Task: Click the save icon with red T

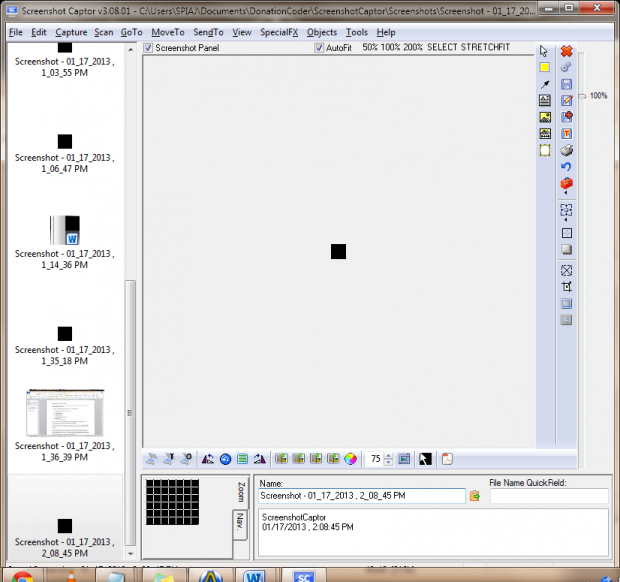Action: (567, 134)
